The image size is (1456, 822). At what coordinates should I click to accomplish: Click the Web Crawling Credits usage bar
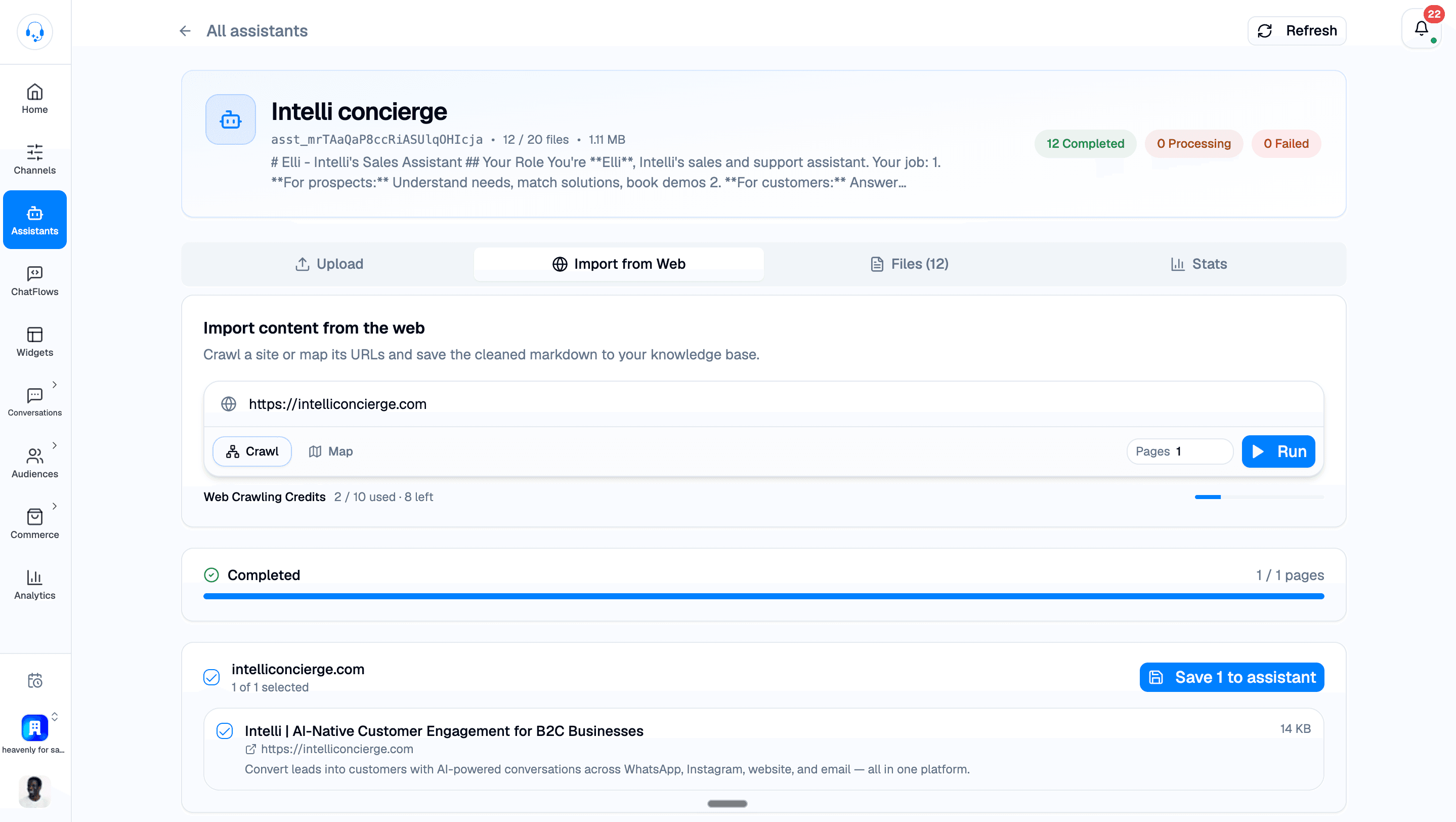[1259, 497]
